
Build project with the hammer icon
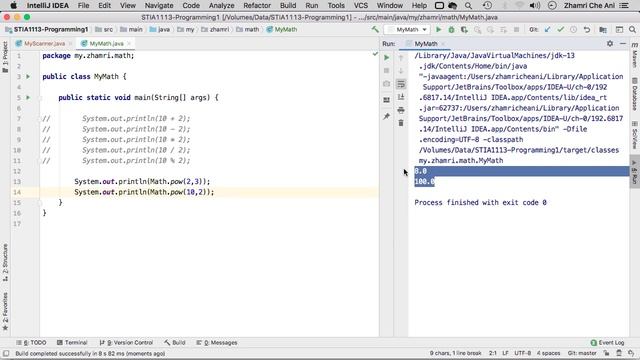point(375,29)
